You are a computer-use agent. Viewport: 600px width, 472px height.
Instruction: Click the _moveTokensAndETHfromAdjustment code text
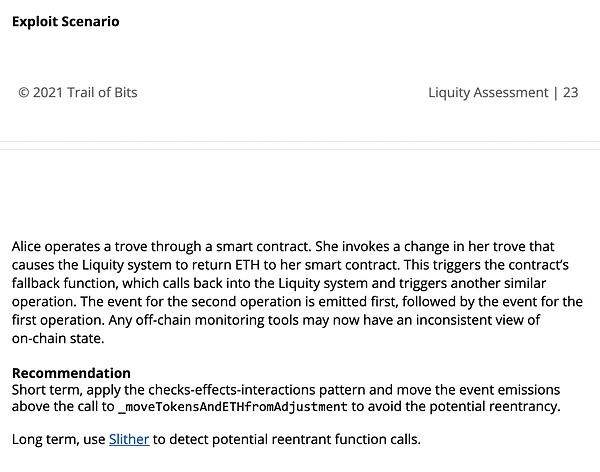[x=233, y=407]
